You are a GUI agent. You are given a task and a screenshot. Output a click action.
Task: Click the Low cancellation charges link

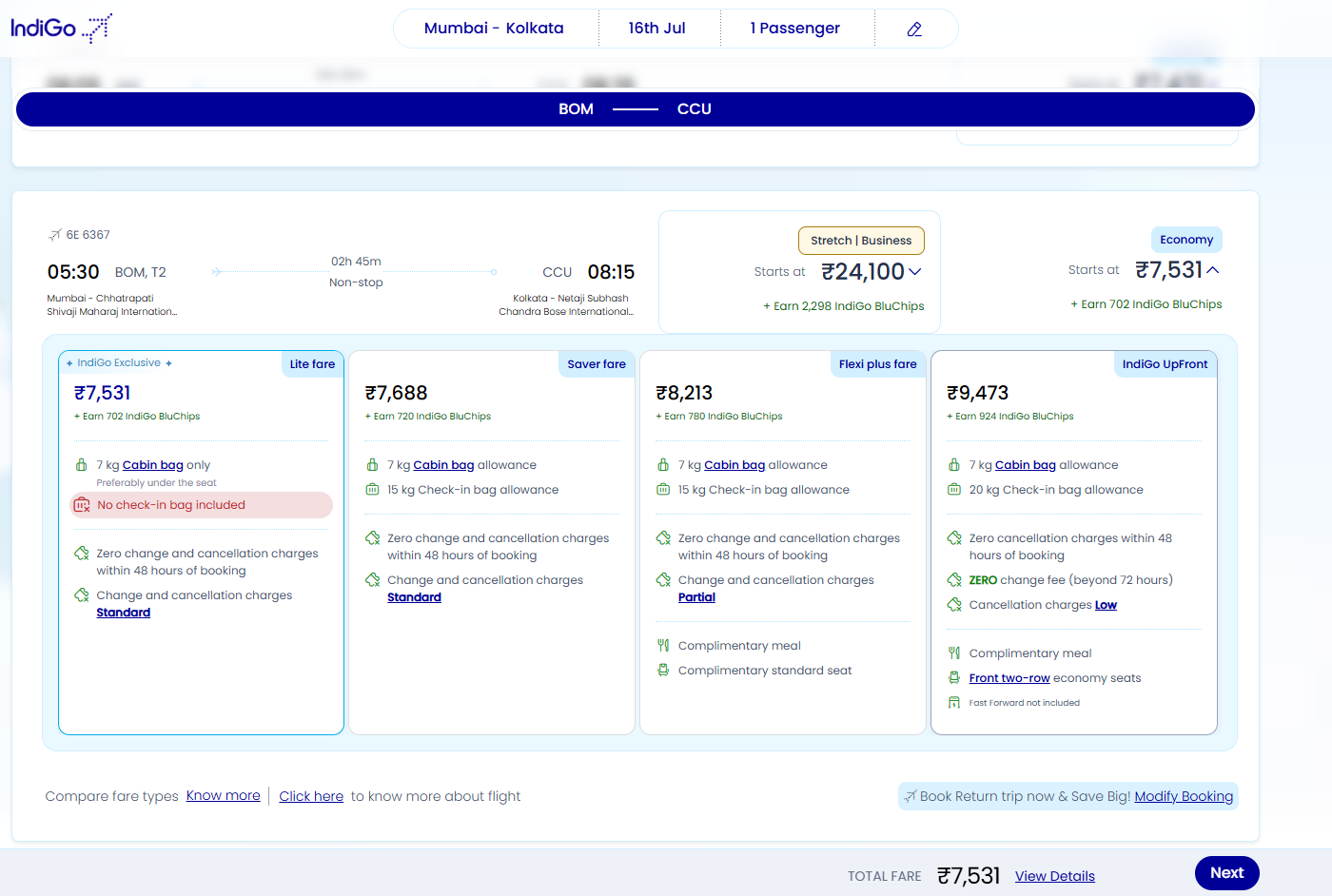coord(1106,605)
